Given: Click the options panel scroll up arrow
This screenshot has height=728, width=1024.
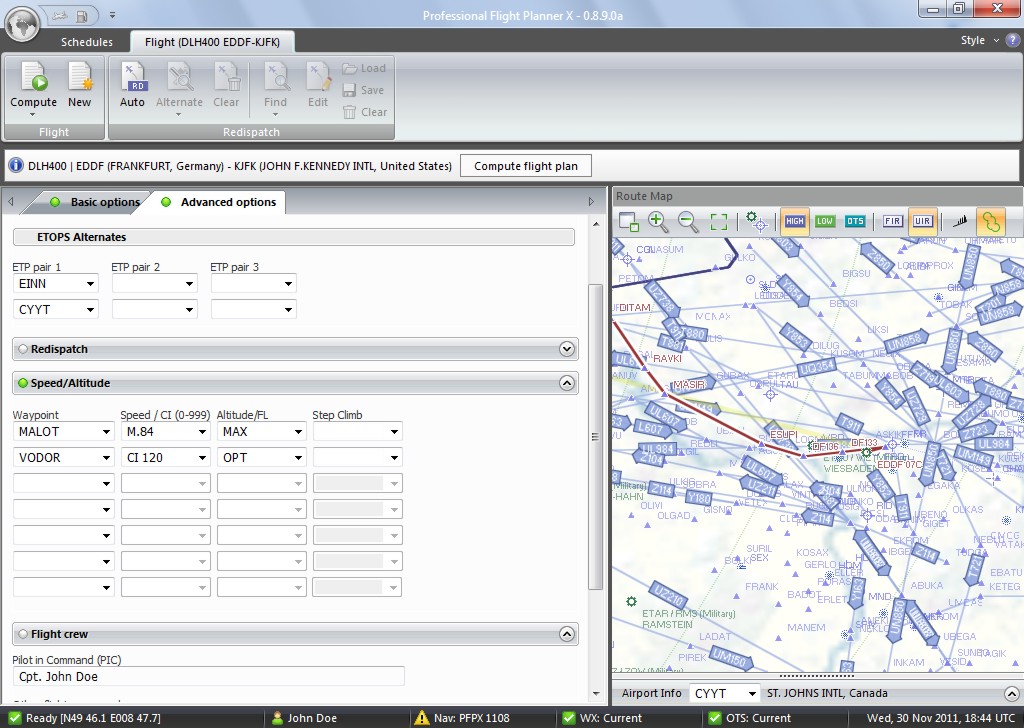Looking at the screenshot, I should tap(595, 225).
